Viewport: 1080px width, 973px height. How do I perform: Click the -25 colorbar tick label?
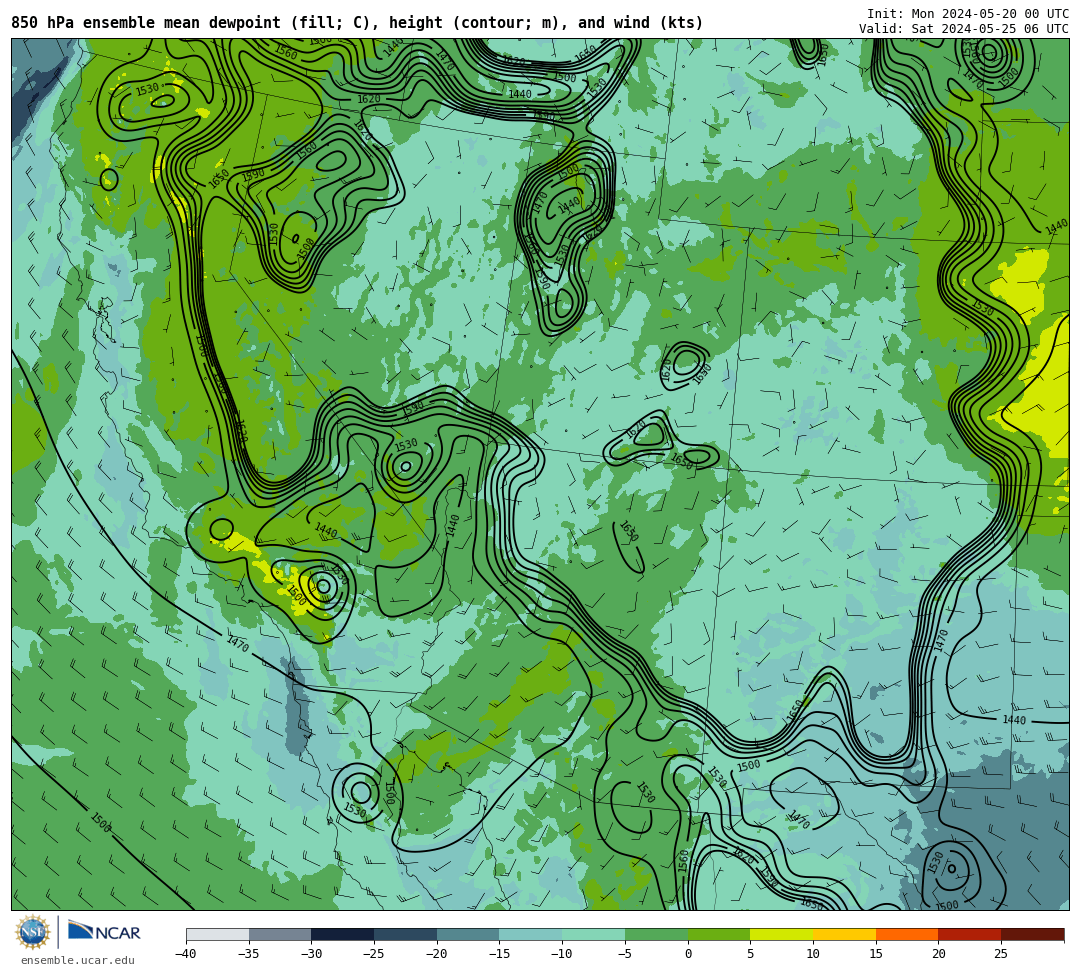(x=374, y=954)
